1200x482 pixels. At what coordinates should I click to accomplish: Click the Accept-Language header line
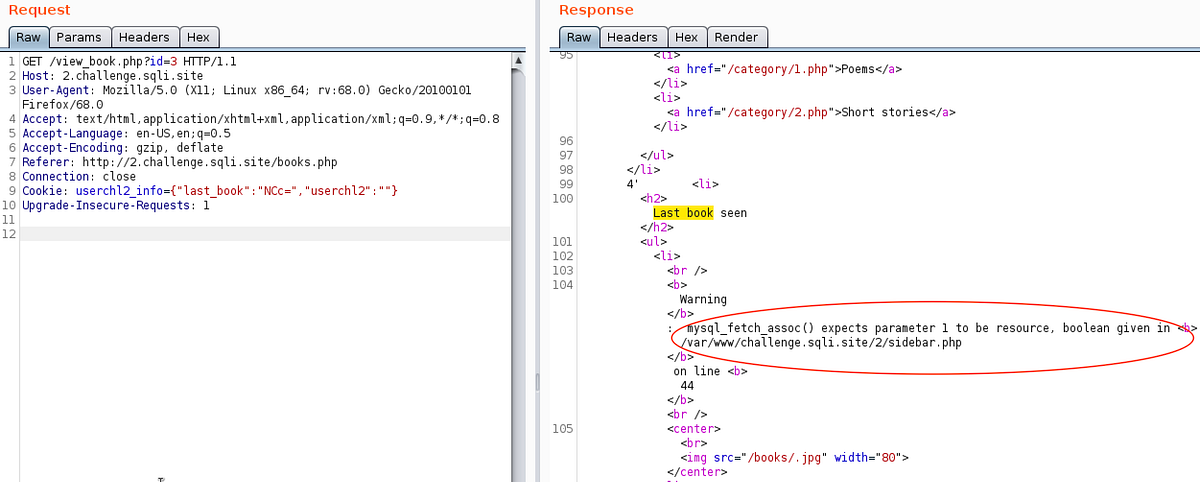(x=126, y=133)
